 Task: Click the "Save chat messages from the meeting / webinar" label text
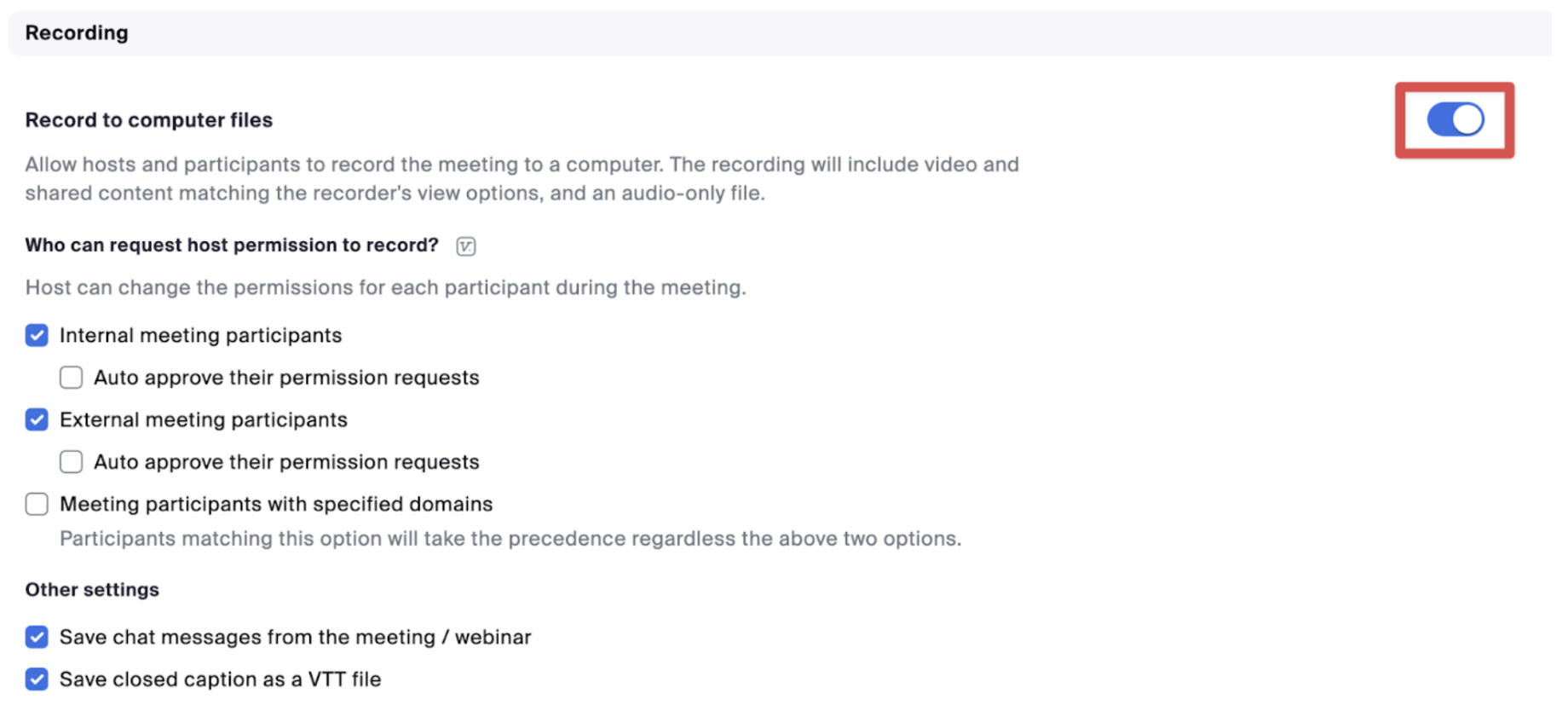pyautogui.click(x=295, y=637)
